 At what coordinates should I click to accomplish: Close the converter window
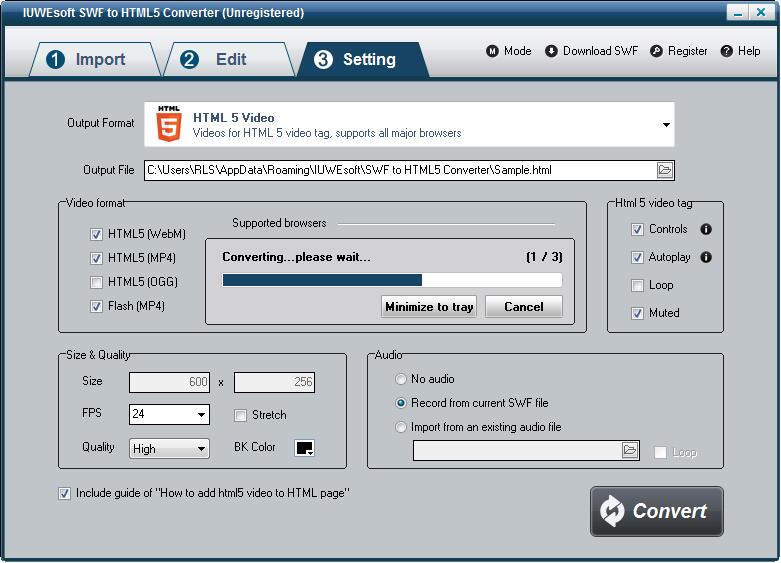coord(761,12)
